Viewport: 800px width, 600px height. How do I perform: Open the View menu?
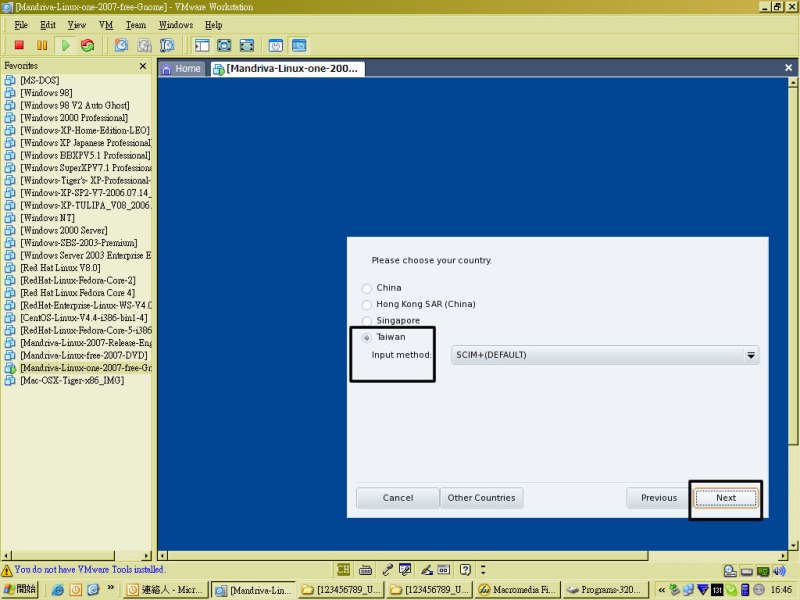point(77,25)
